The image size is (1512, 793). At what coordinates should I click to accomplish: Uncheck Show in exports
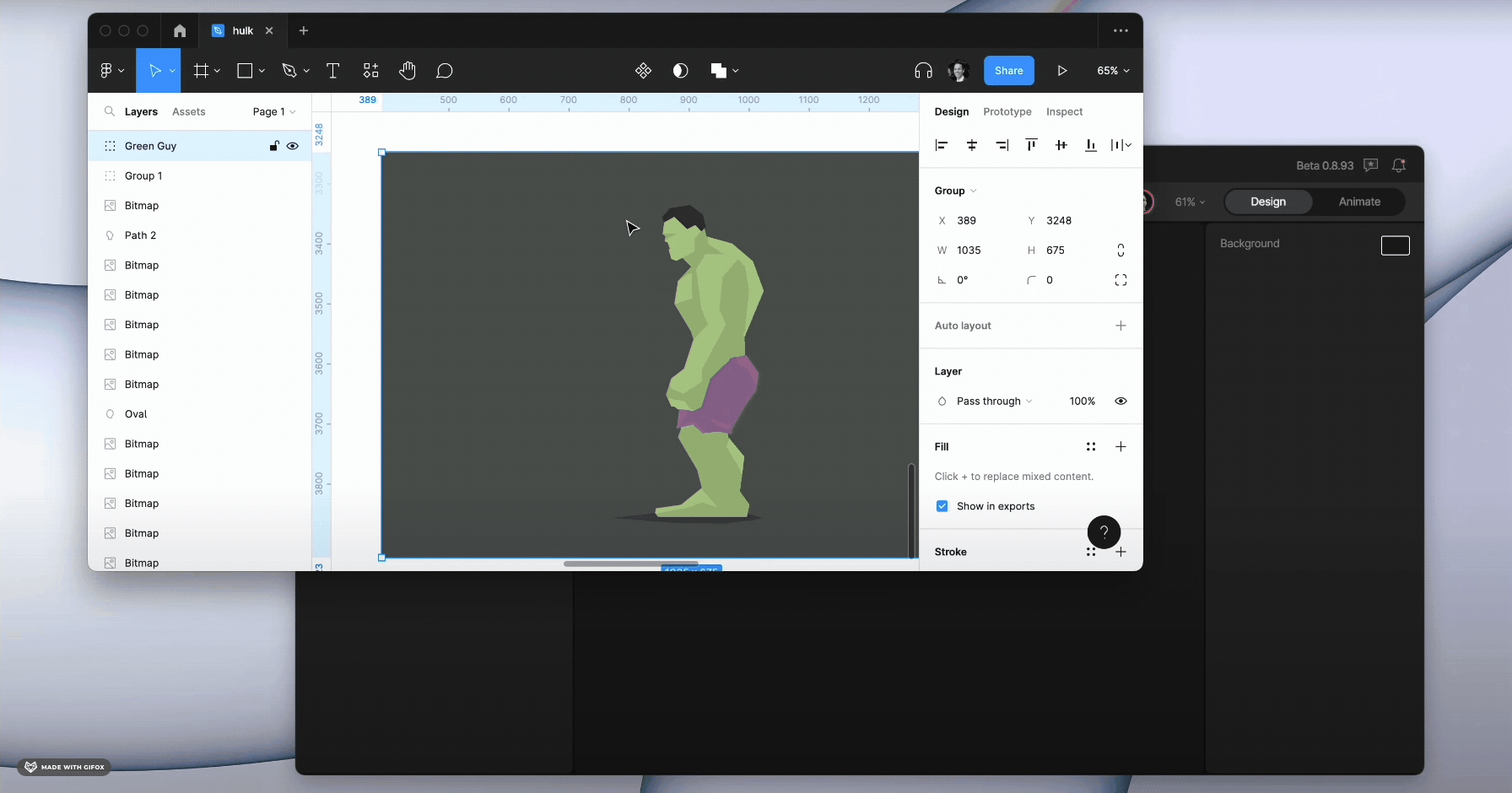942,506
